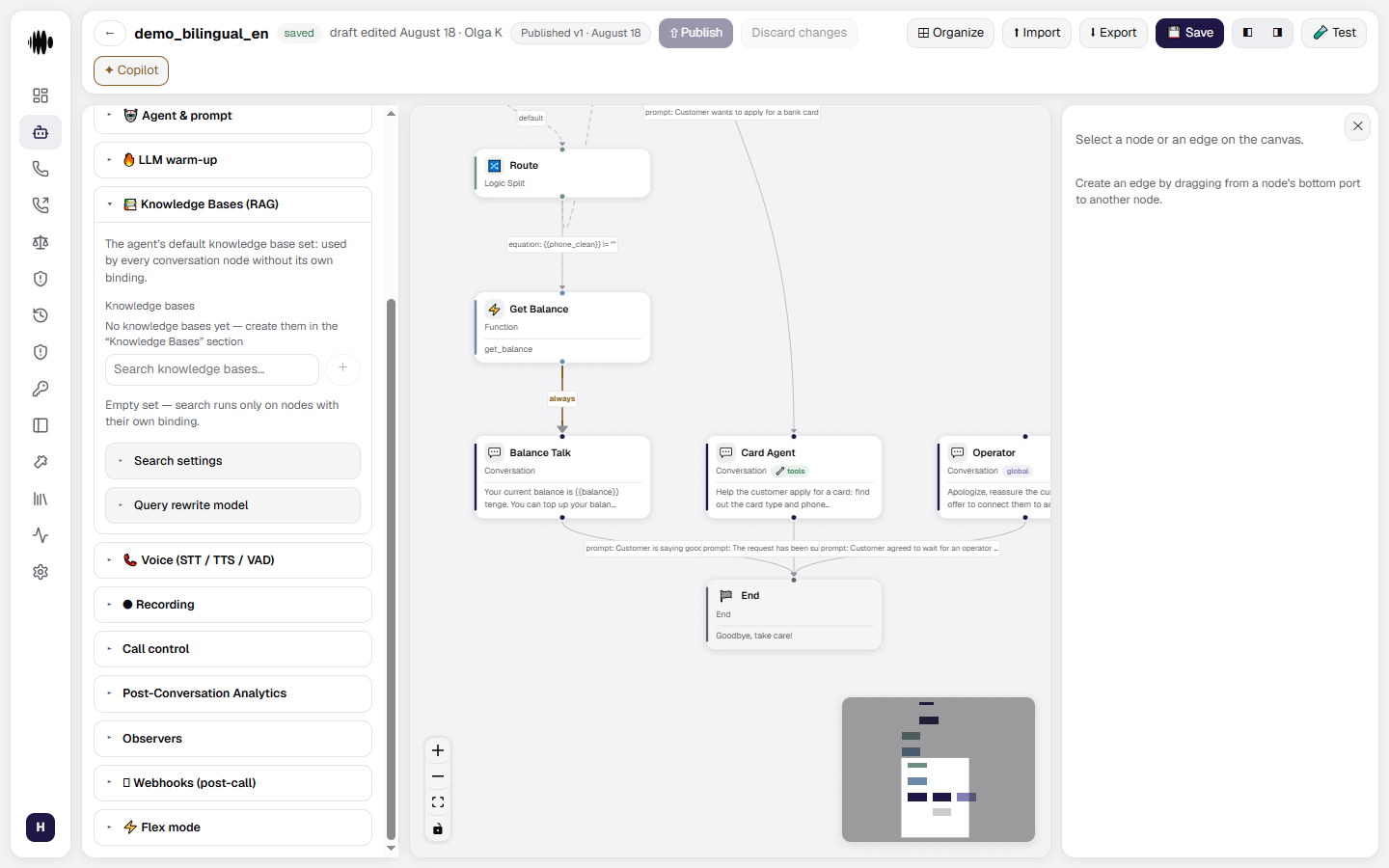Expand the Recording section
This screenshot has width=1389, height=868.
coord(232,605)
